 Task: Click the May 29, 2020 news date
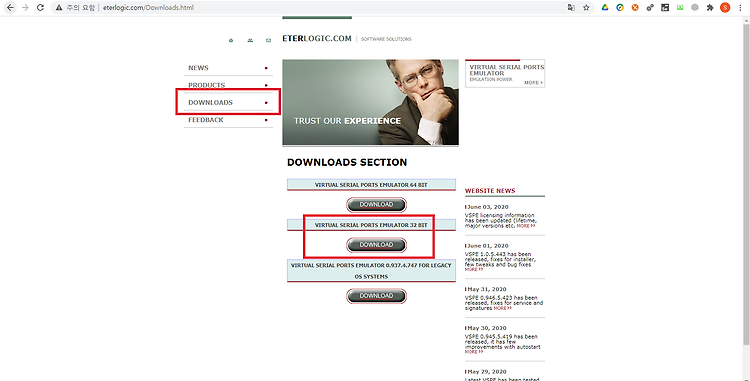coord(486,371)
